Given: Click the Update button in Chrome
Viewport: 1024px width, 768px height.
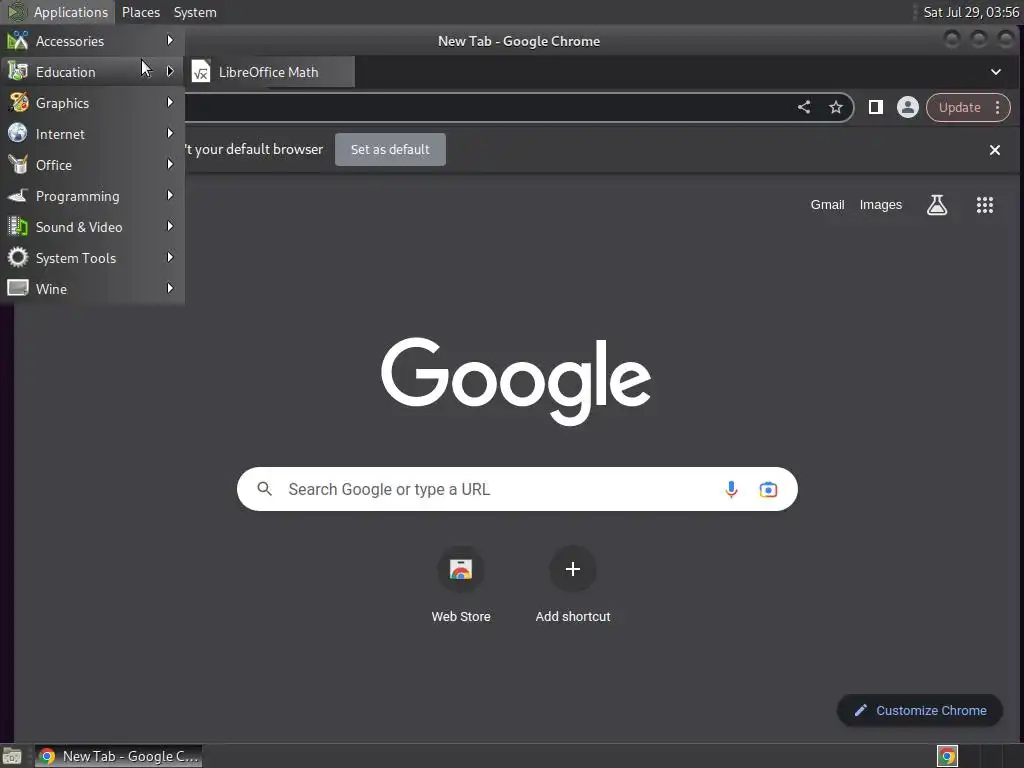Looking at the screenshot, I should pyautogui.click(x=959, y=108).
